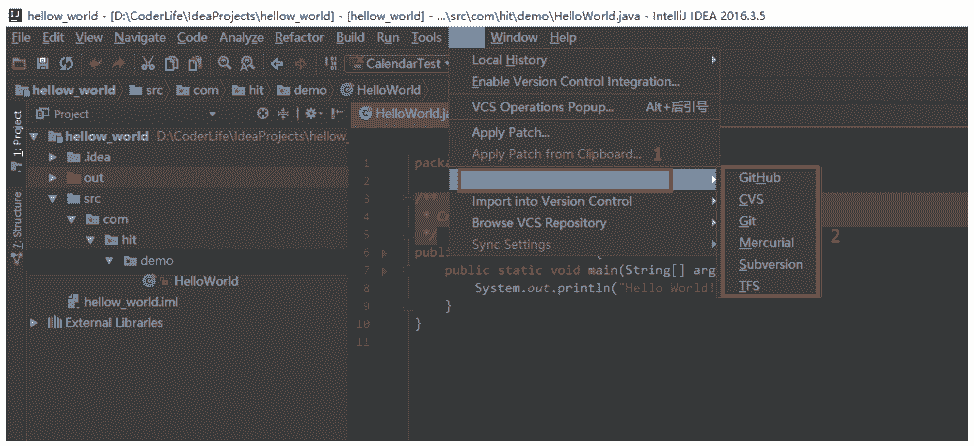This screenshot has height=446, width=974.
Task: Click the Cut scissors icon
Action: 147,63
